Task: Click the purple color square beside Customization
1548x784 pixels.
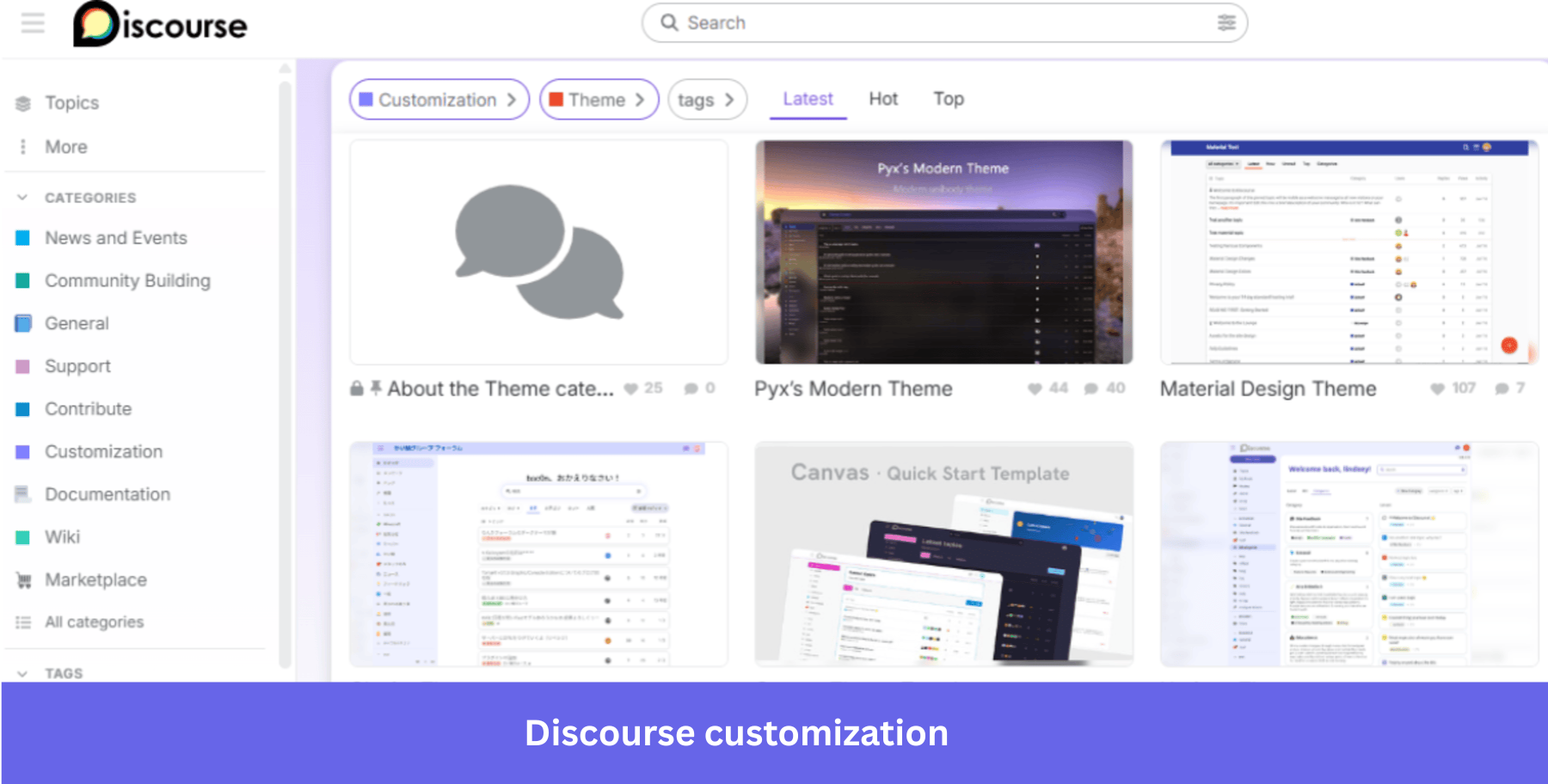Action: (x=23, y=451)
